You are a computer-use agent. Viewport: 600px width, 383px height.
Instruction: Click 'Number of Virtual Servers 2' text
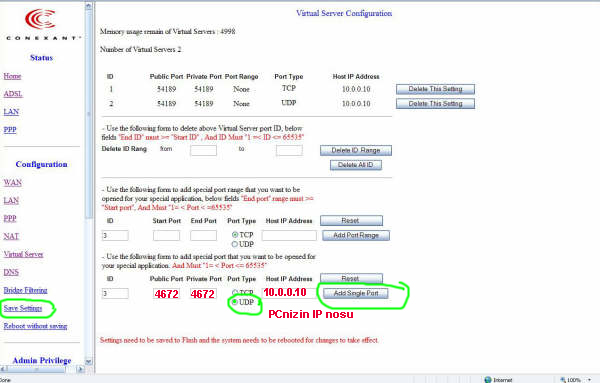point(140,50)
